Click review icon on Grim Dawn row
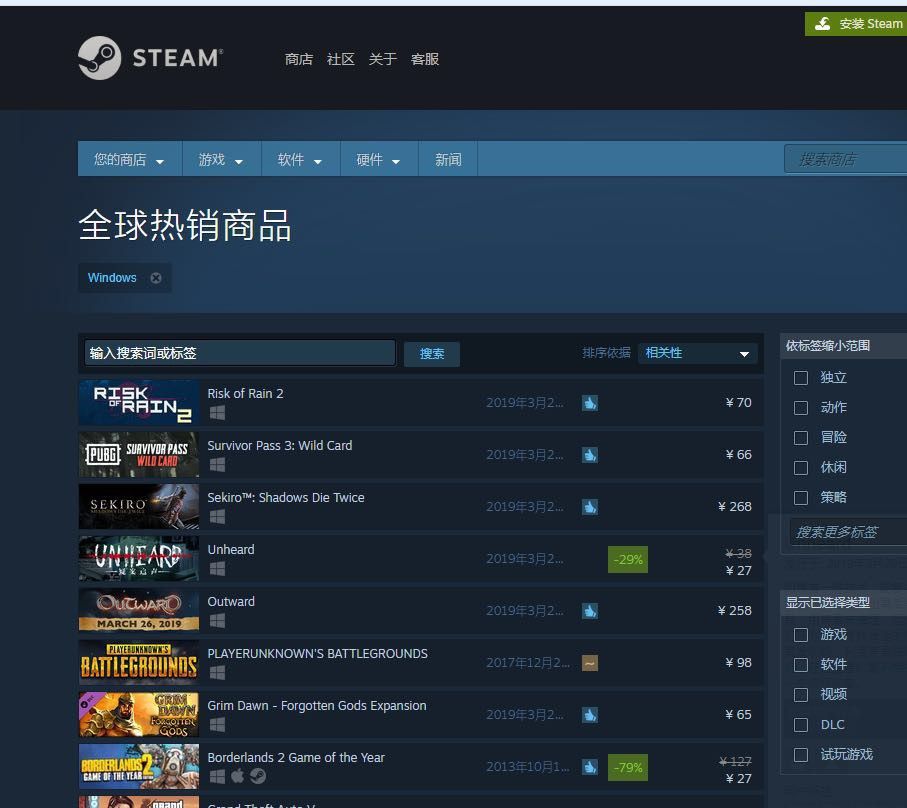This screenshot has height=808, width=907. tap(590, 715)
